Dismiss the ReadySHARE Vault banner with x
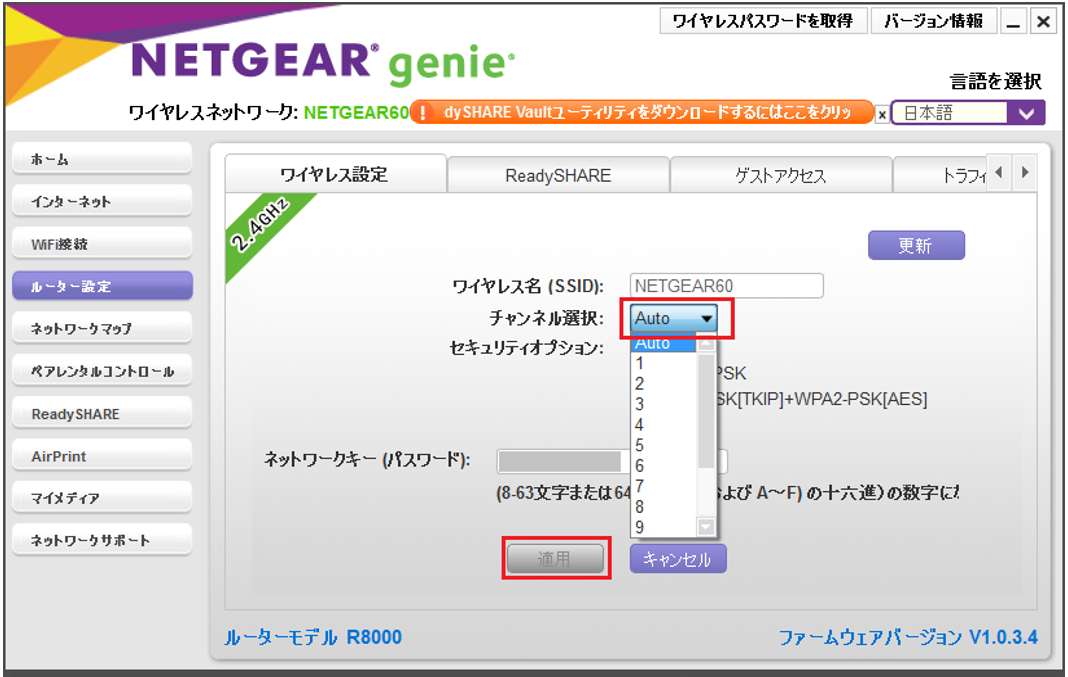The image size is (1068, 677). pyautogui.click(x=882, y=114)
